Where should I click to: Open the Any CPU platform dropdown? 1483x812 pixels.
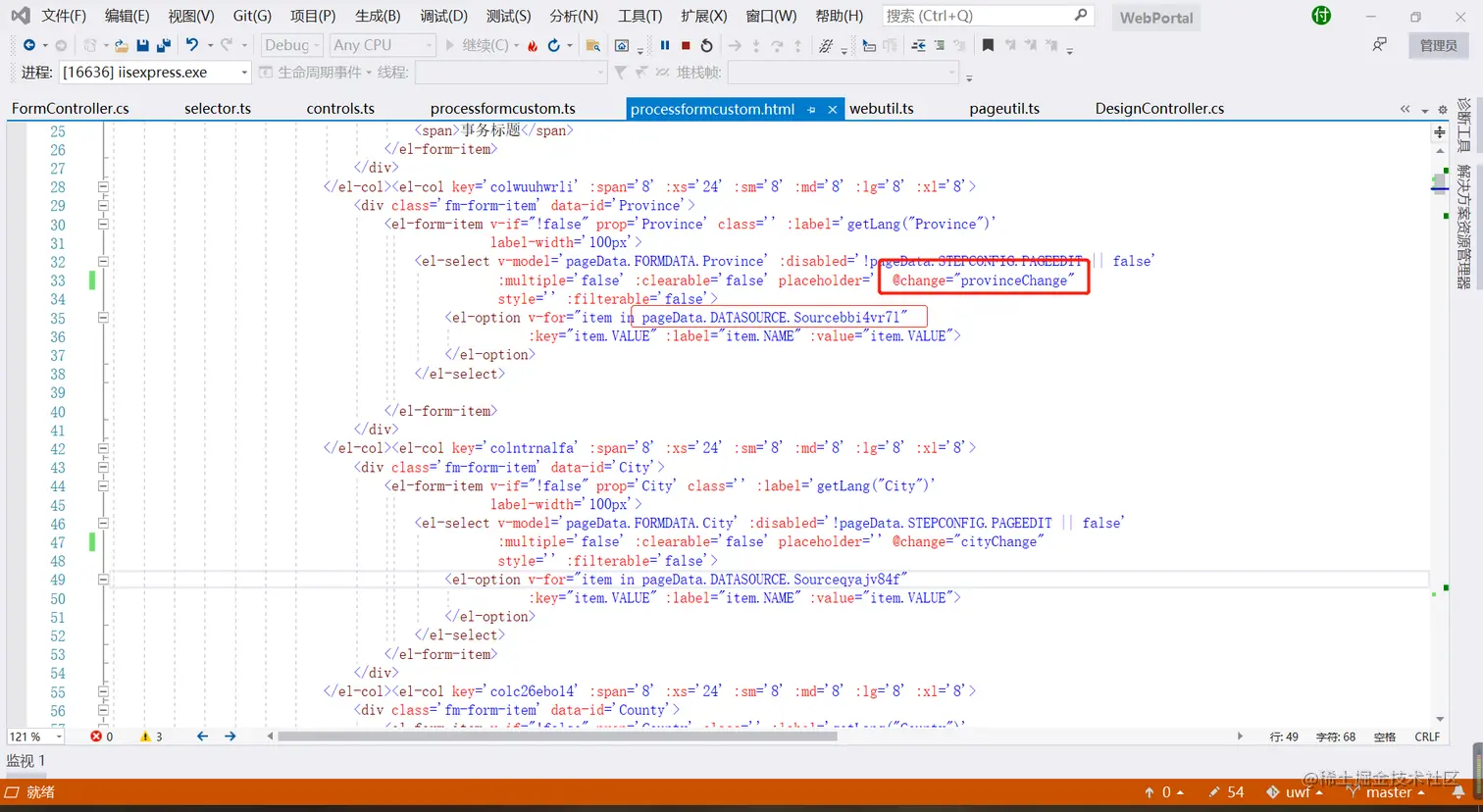click(x=383, y=45)
